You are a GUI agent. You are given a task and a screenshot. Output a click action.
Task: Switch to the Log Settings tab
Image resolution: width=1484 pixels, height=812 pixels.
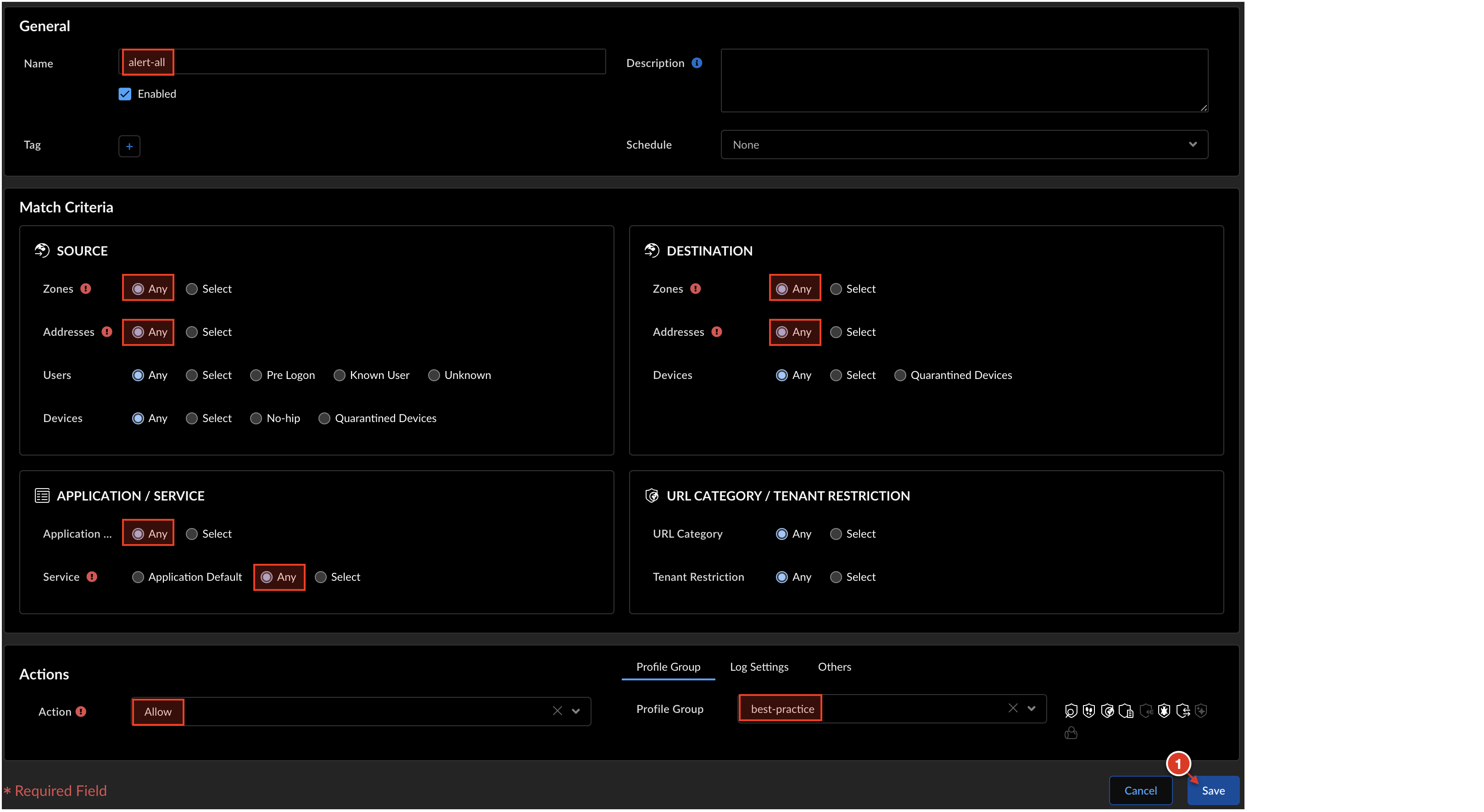point(759,666)
